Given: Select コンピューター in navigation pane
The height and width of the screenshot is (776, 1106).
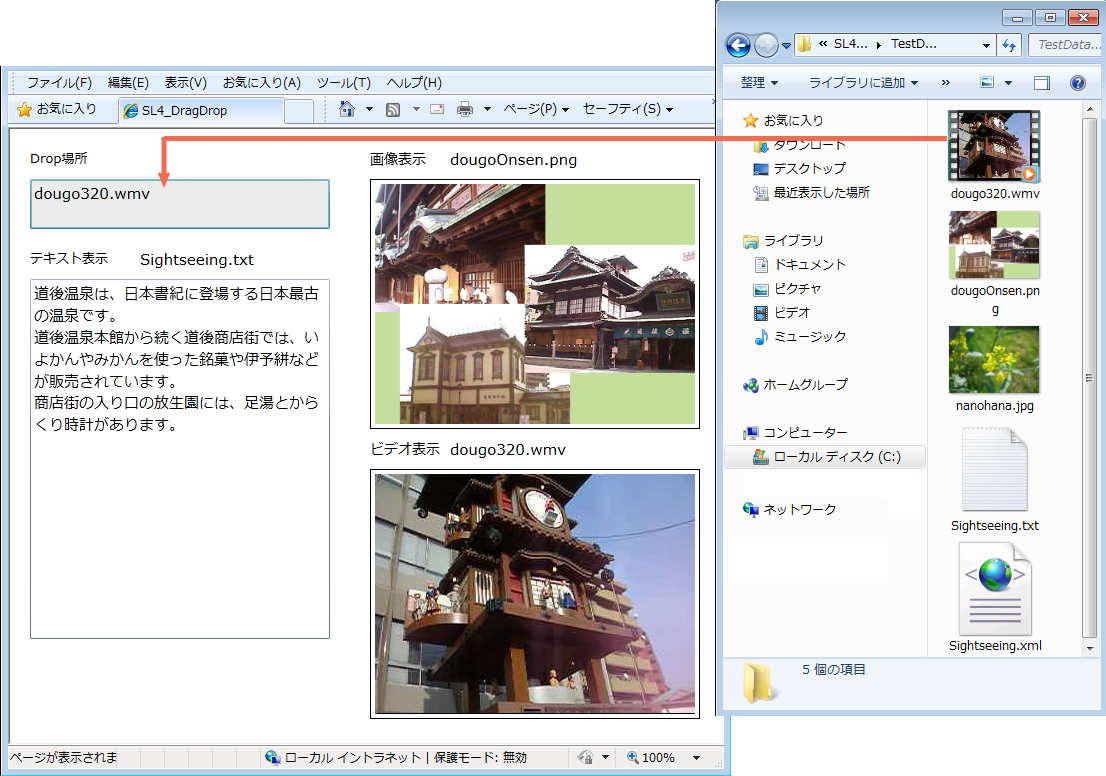Looking at the screenshot, I should 795,432.
